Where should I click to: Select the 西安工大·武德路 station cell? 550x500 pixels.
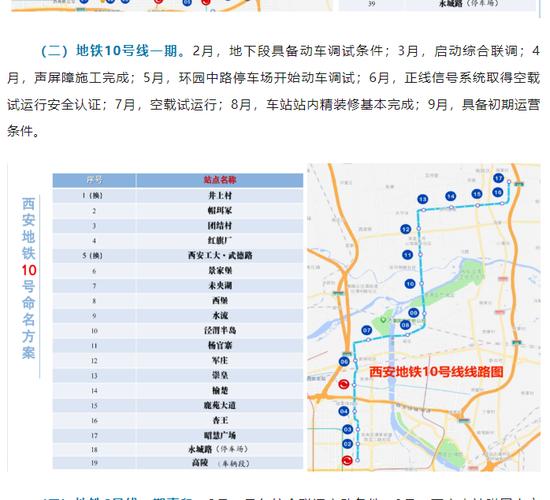[220, 255]
